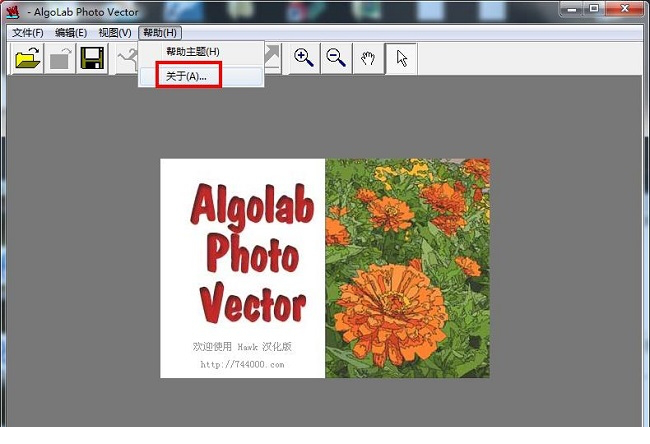Click the vectorize toolbar icon
This screenshot has width=650, height=444.
point(127,58)
